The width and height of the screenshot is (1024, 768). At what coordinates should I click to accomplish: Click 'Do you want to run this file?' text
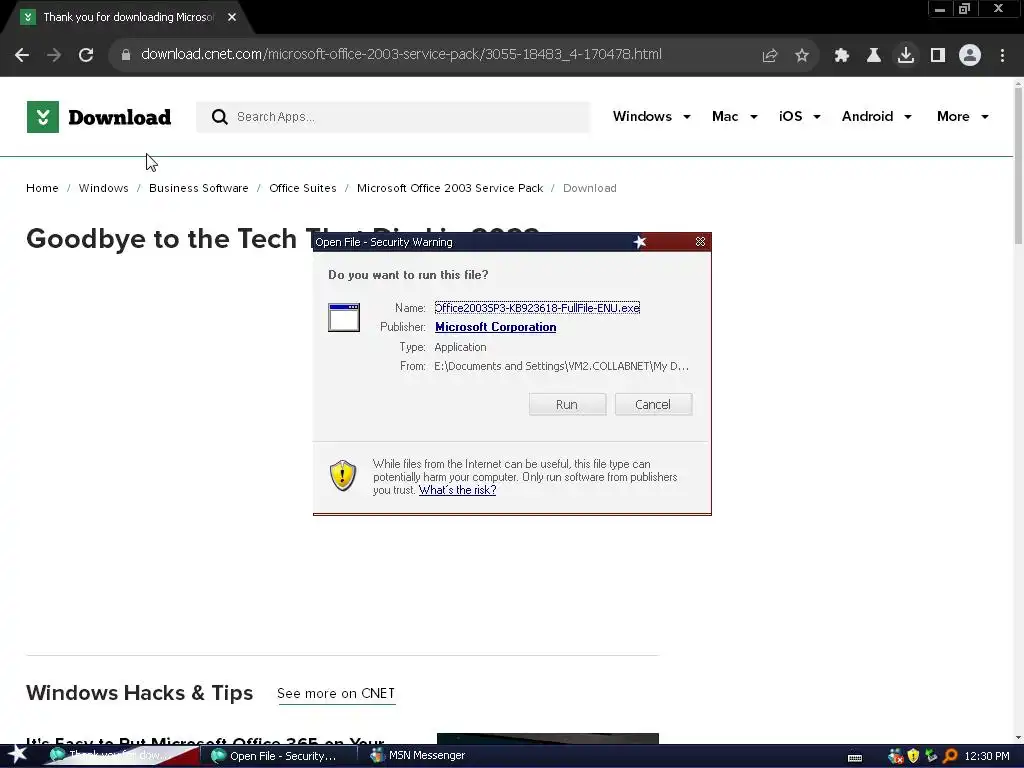point(408,275)
